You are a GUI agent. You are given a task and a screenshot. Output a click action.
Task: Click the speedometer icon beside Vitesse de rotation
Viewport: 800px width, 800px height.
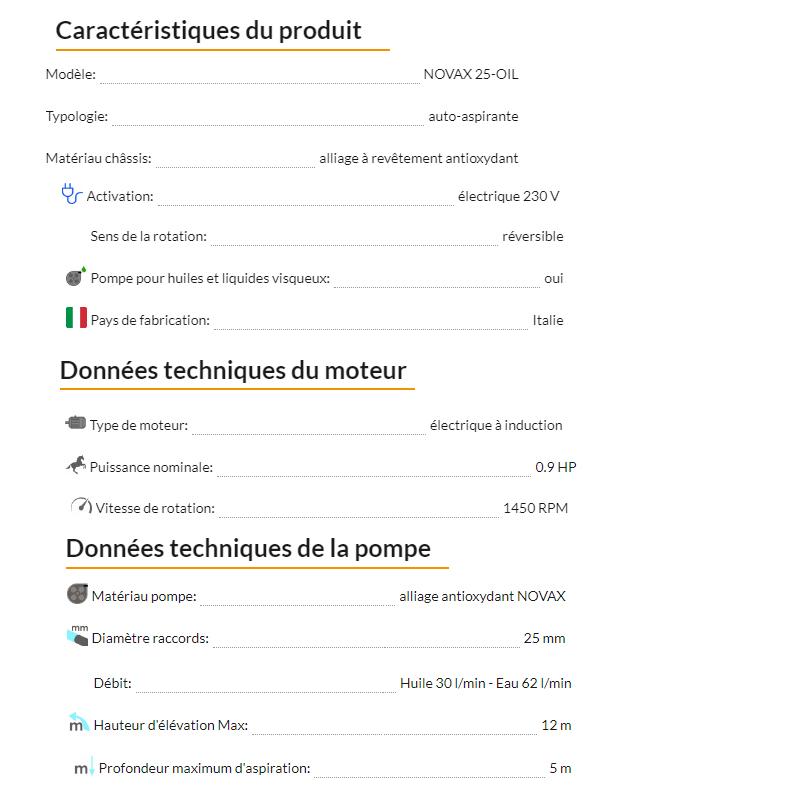pos(81,505)
